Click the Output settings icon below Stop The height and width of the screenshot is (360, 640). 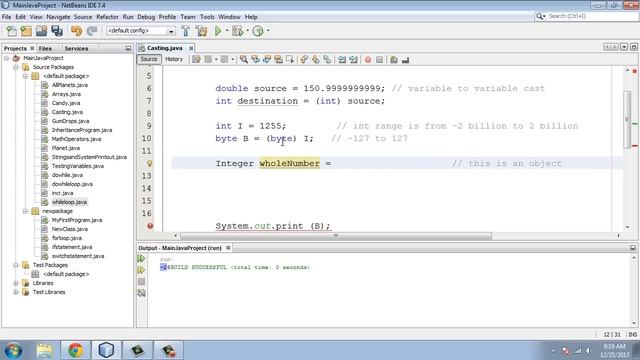[141, 293]
